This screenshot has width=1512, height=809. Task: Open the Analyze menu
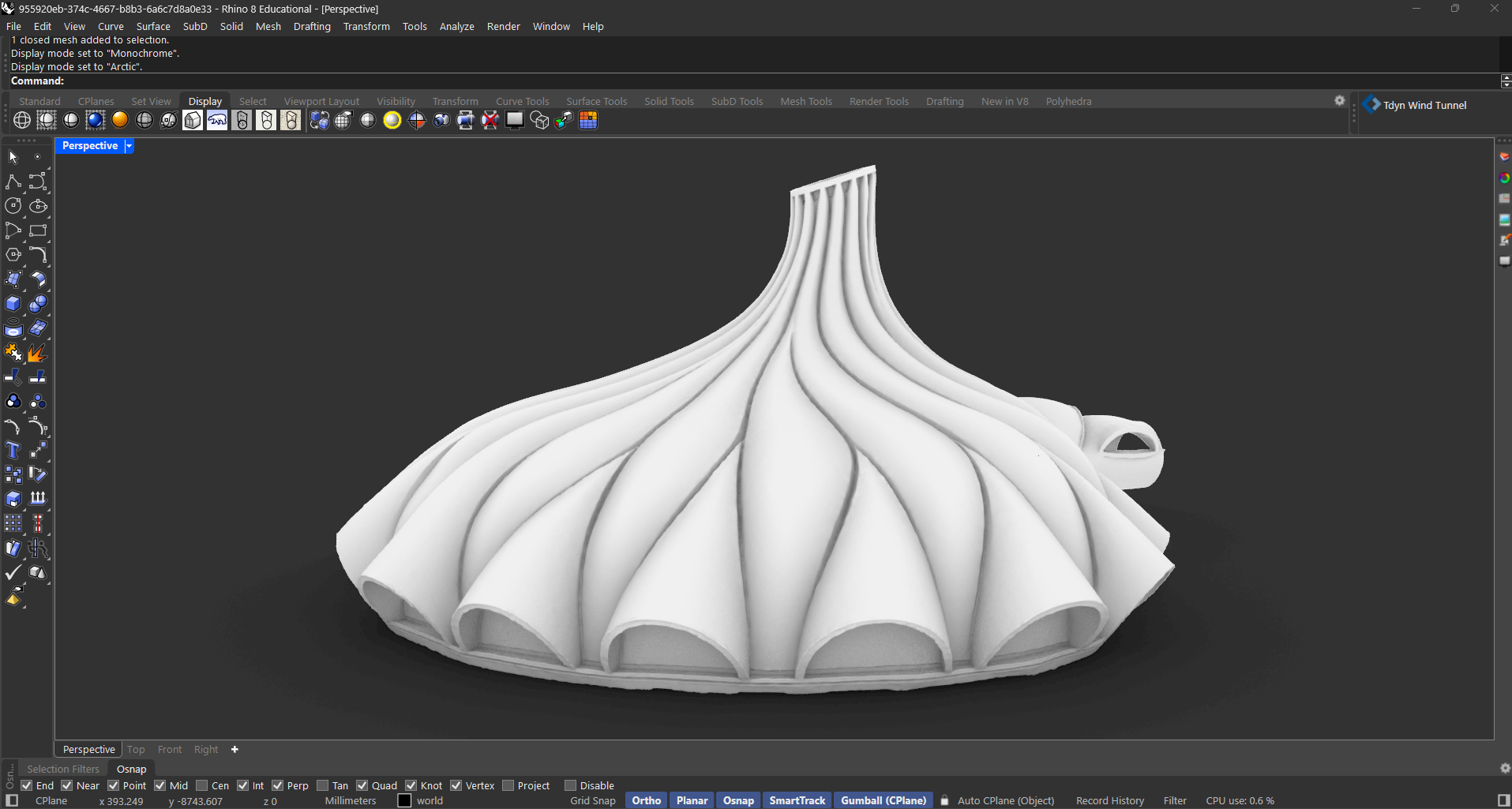(456, 26)
